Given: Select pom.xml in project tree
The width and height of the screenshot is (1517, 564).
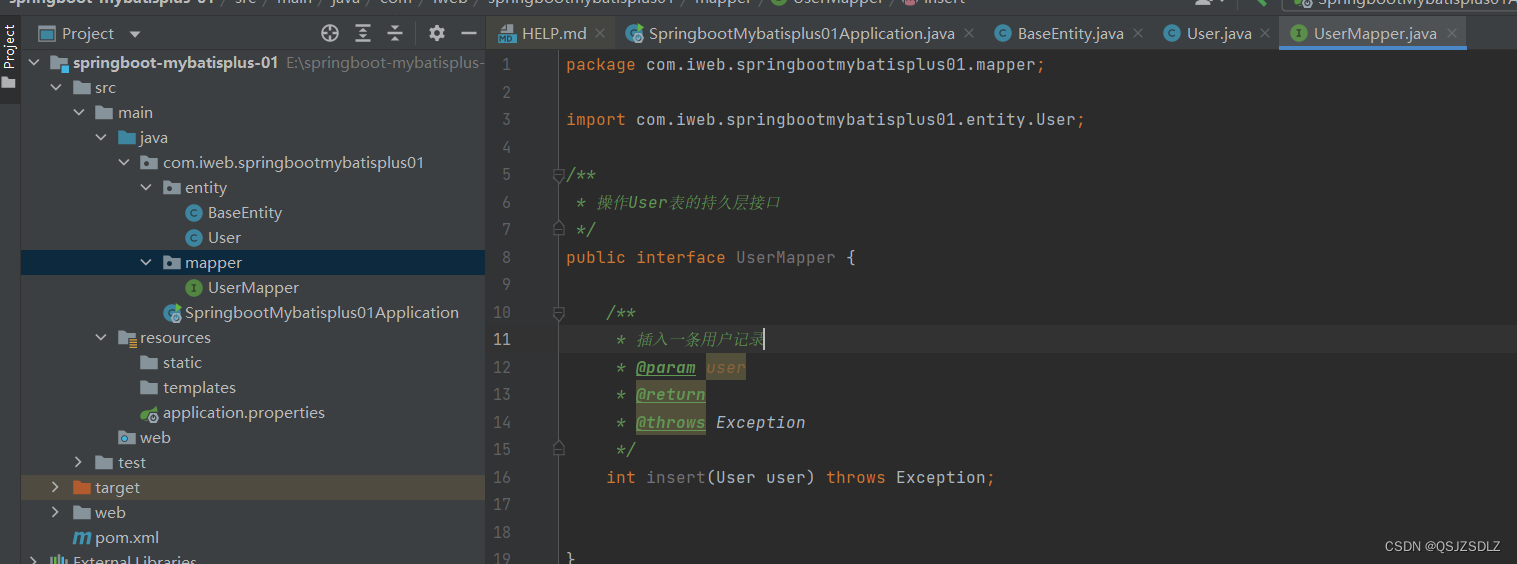Looking at the screenshot, I should click(x=126, y=538).
